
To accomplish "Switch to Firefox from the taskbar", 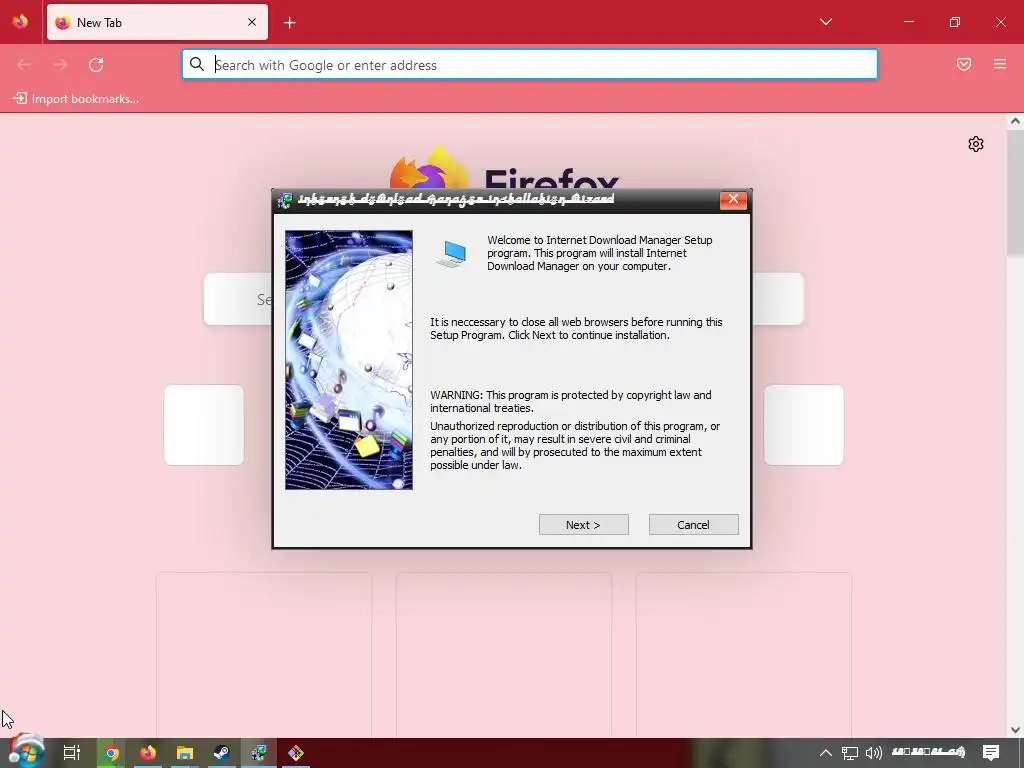I will (148, 753).
